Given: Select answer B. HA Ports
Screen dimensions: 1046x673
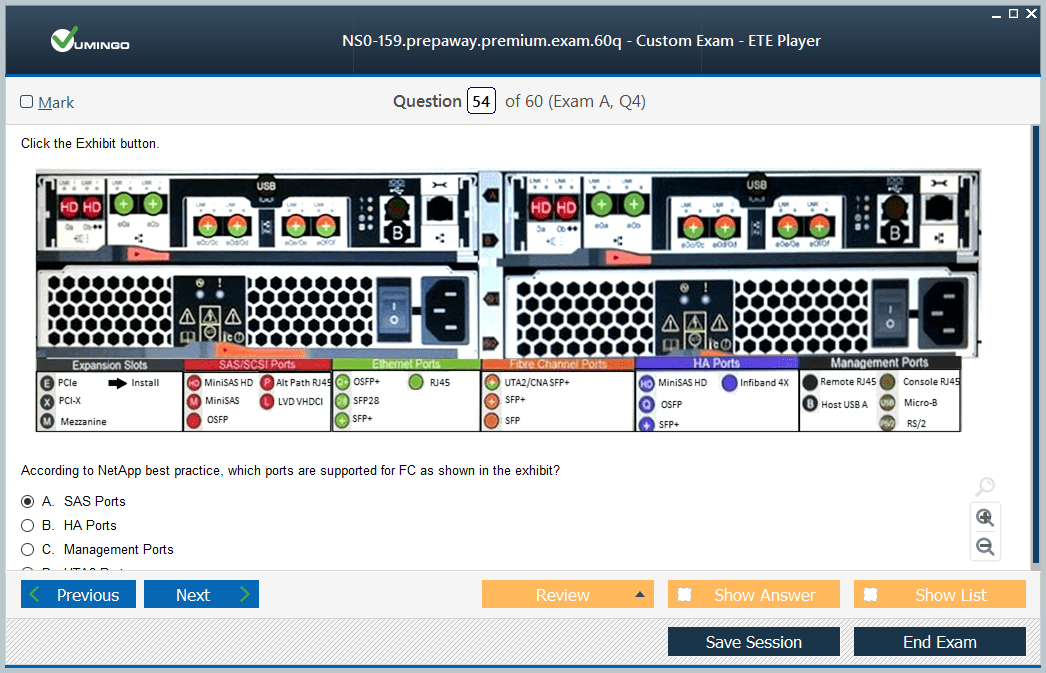Looking at the screenshot, I should (x=28, y=525).
